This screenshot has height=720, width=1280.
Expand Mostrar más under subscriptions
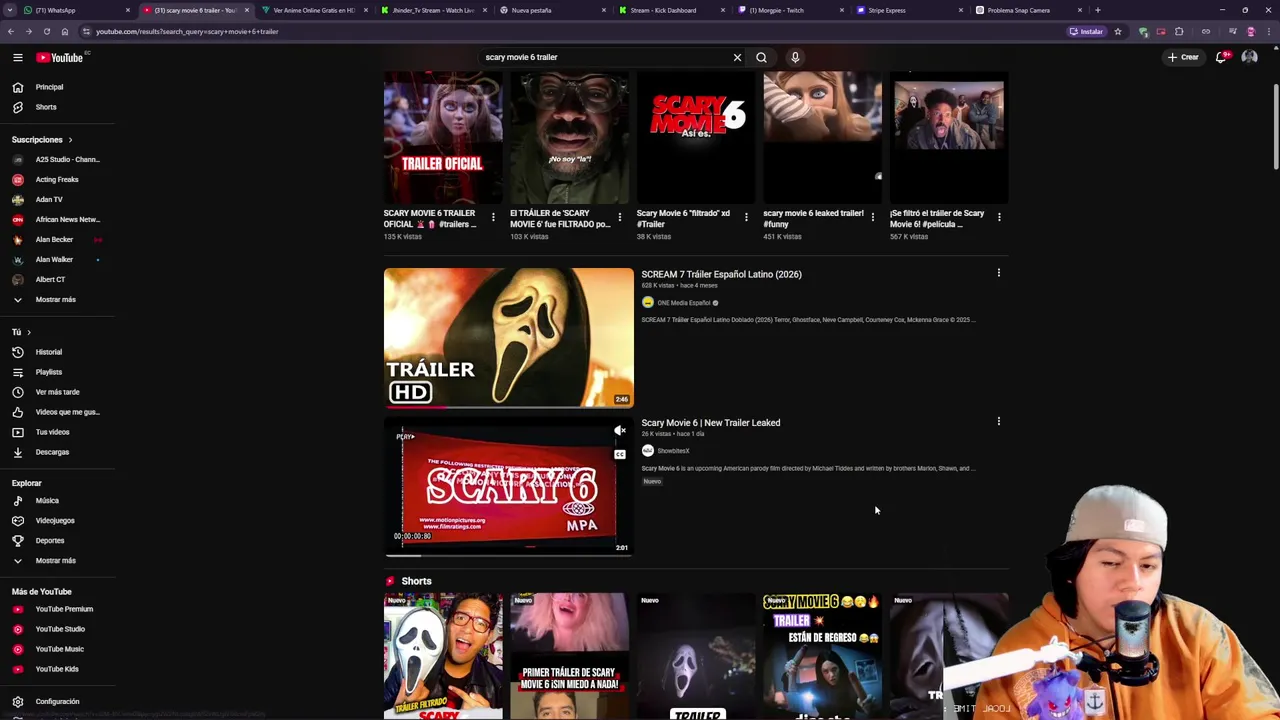(57, 299)
